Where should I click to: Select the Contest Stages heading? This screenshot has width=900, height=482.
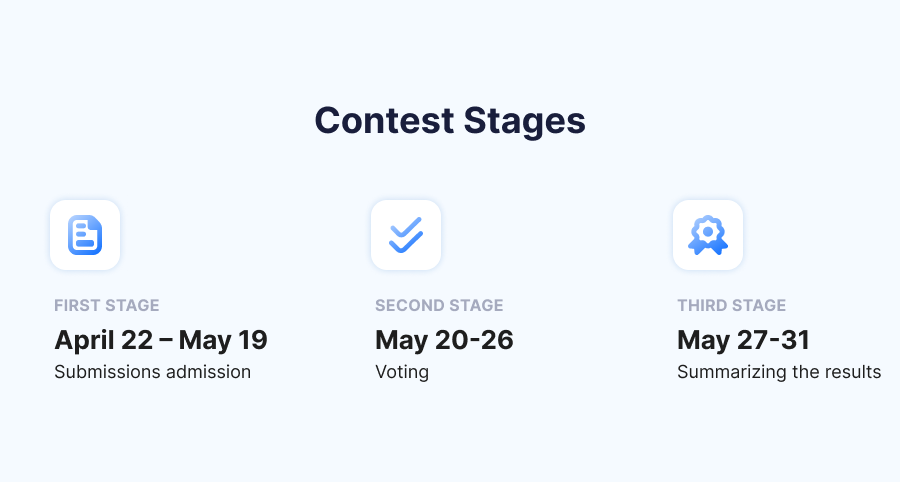click(x=450, y=120)
